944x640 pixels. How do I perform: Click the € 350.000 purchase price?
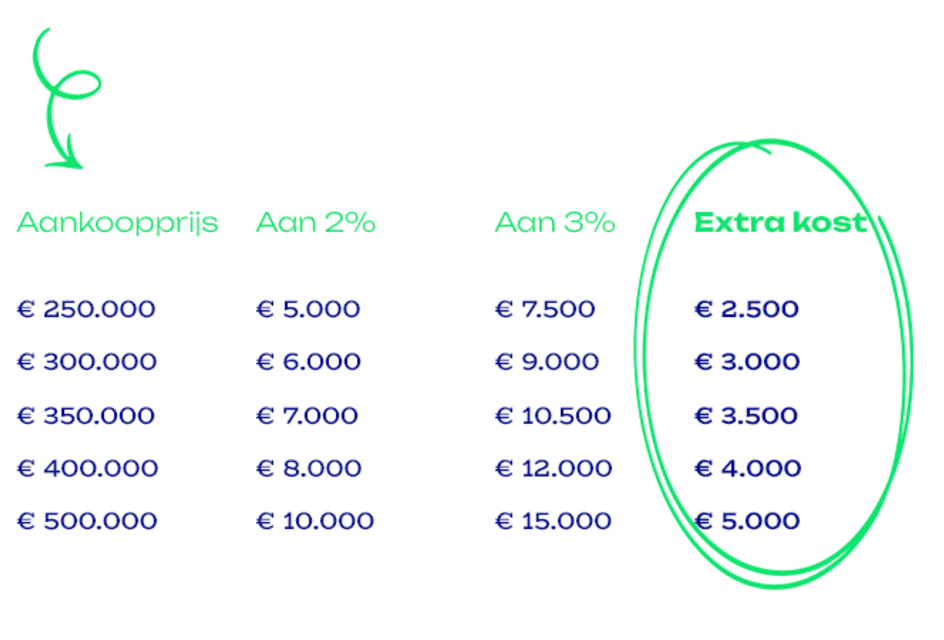pos(86,415)
